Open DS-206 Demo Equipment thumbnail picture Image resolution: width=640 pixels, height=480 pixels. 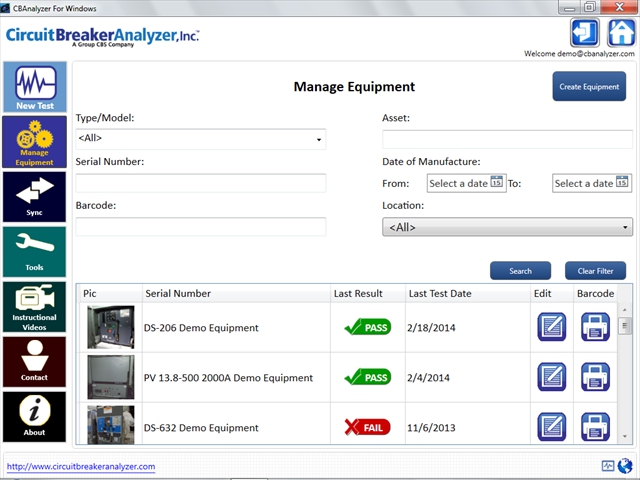(x=111, y=327)
